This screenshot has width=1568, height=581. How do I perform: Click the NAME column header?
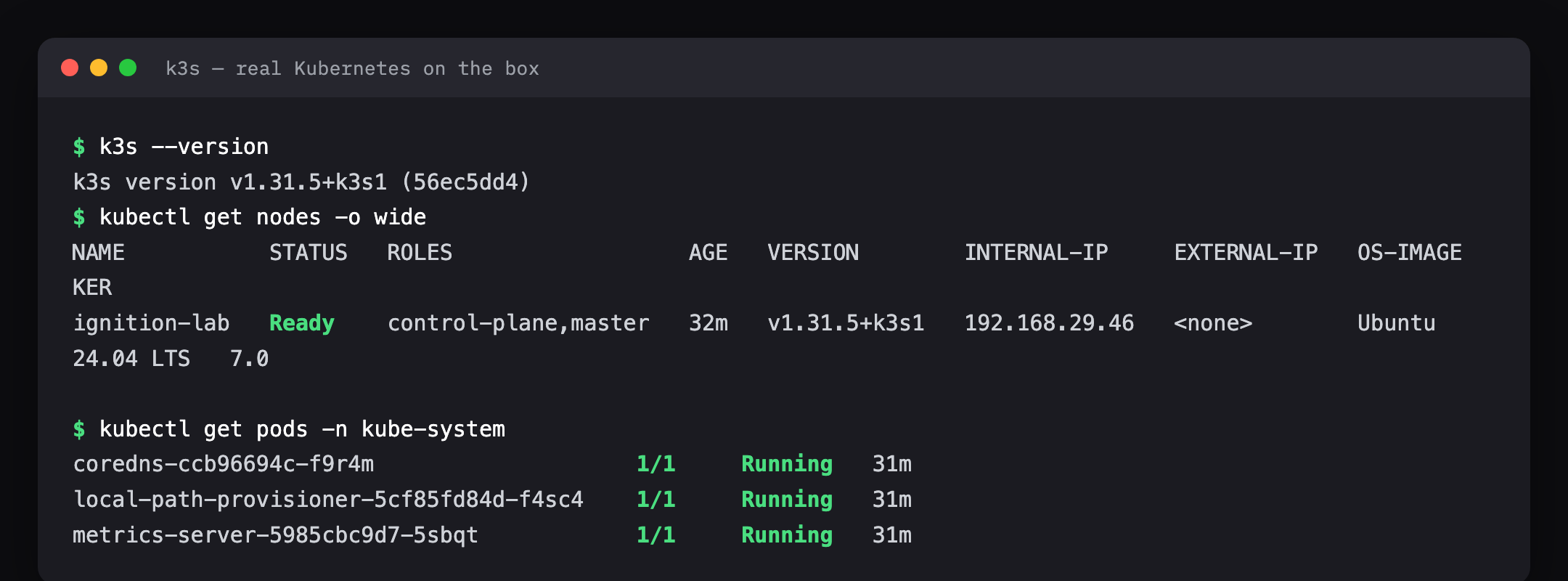tap(98, 252)
